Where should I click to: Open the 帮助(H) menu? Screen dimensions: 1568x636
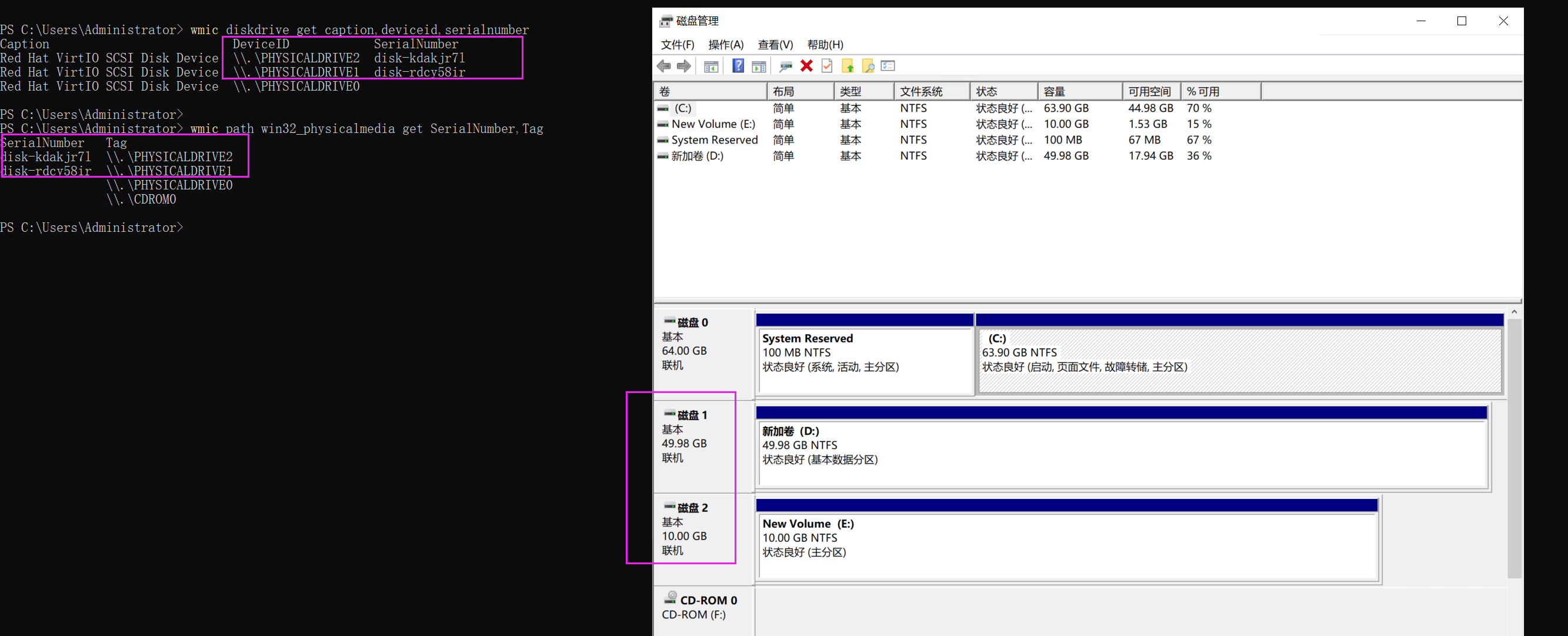coord(825,45)
